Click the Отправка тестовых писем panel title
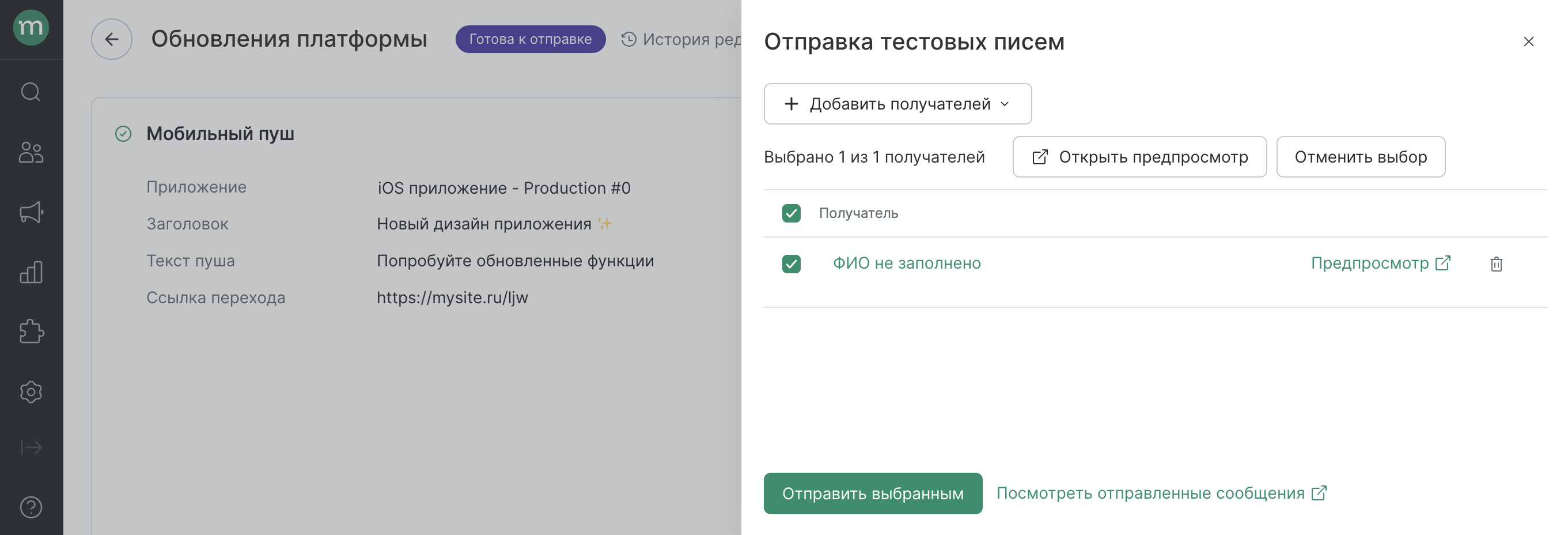This screenshot has width=1568, height=535. point(914,42)
